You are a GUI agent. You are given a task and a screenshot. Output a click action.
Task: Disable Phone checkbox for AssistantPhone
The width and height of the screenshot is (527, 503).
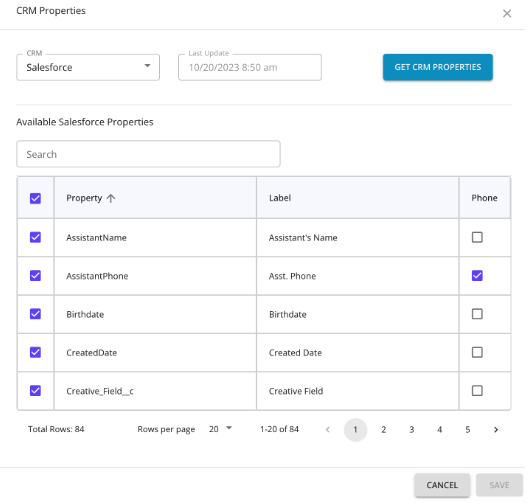pyautogui.click(x=477, y=276)
